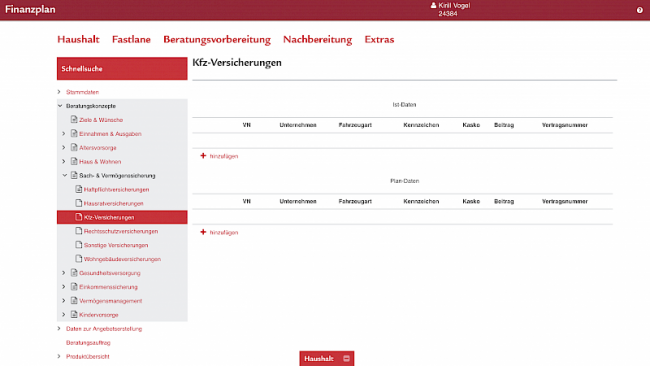Open Rechtsschutzversicherungen
This screenshot has width=650, height=366.
tap(121, 231)
